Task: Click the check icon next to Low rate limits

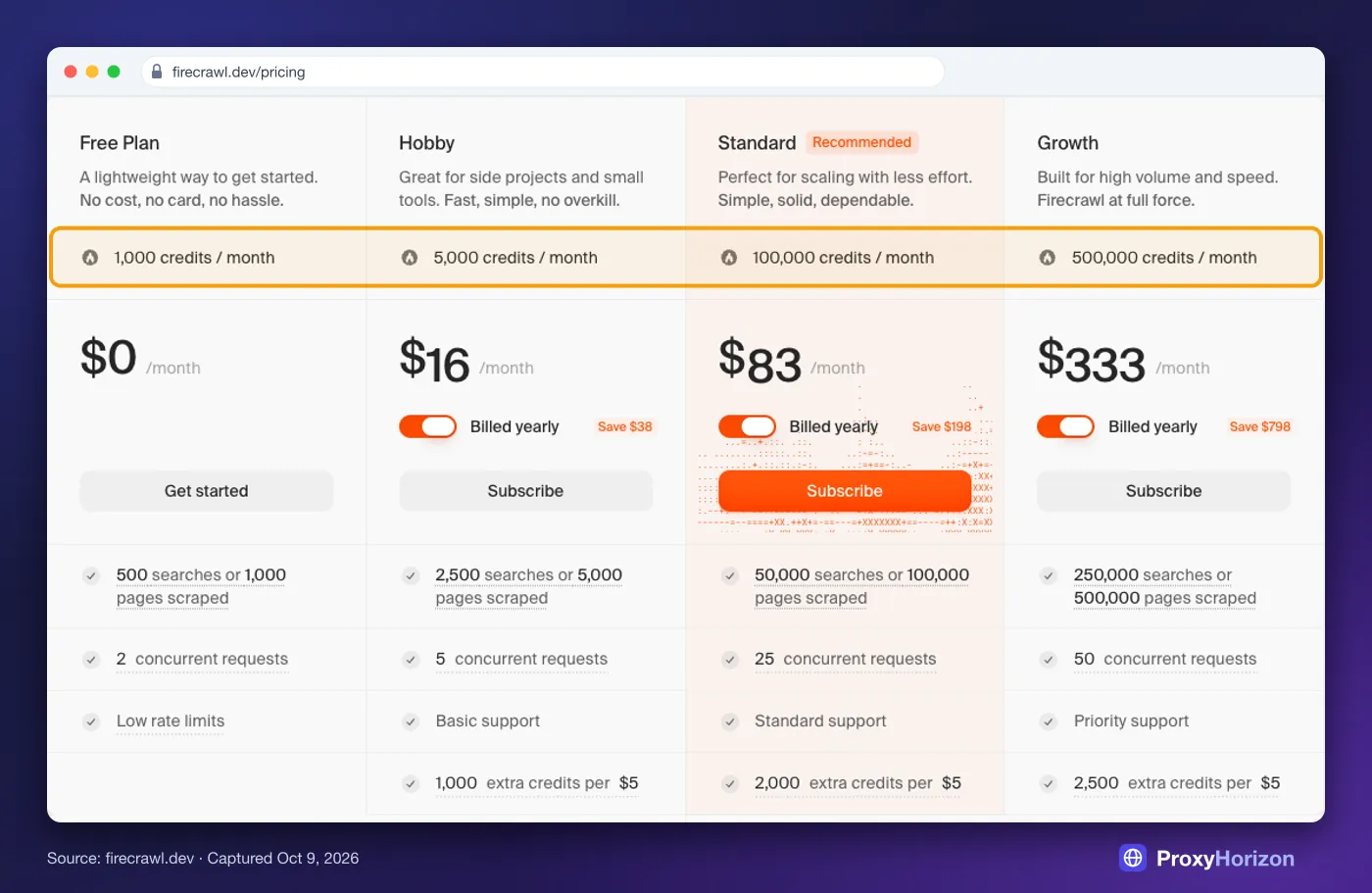Action: (91, 721)
